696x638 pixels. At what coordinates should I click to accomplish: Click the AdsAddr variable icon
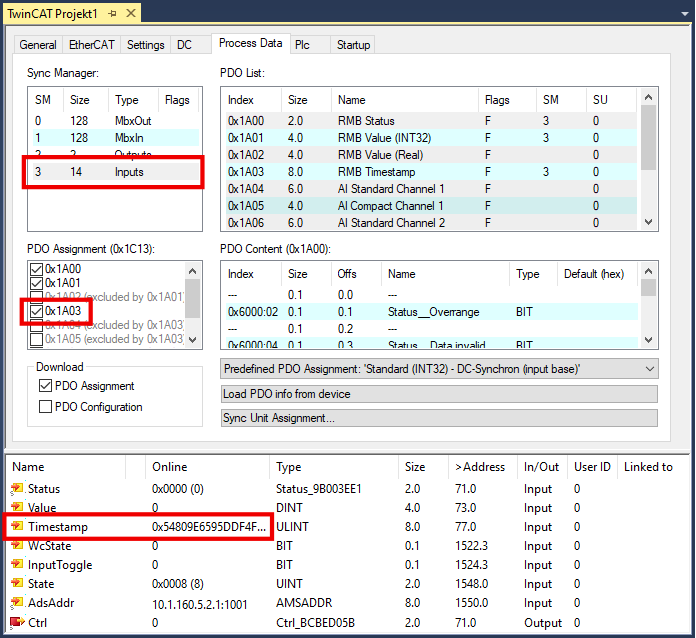tap(17, 602)
